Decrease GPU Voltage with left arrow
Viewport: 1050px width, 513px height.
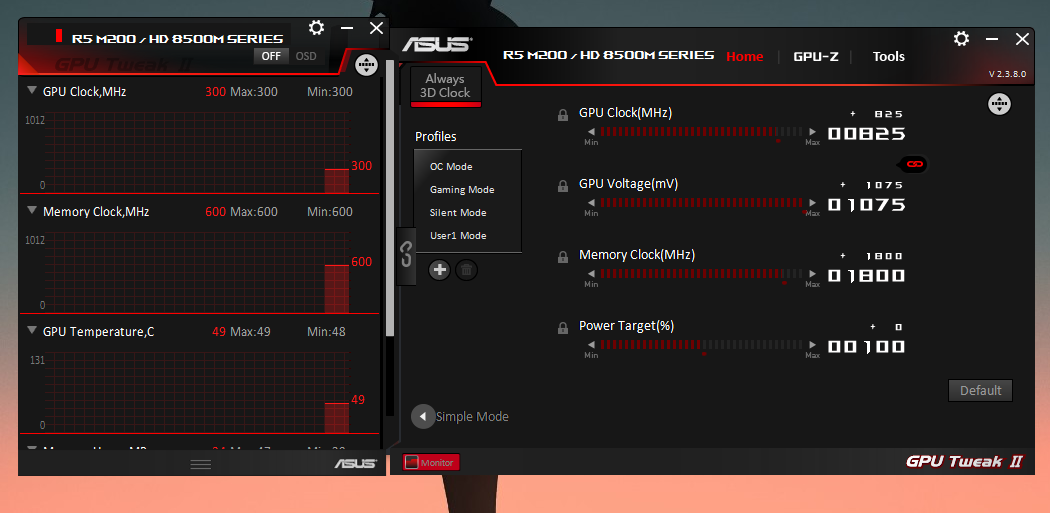(x=591, y=203)
